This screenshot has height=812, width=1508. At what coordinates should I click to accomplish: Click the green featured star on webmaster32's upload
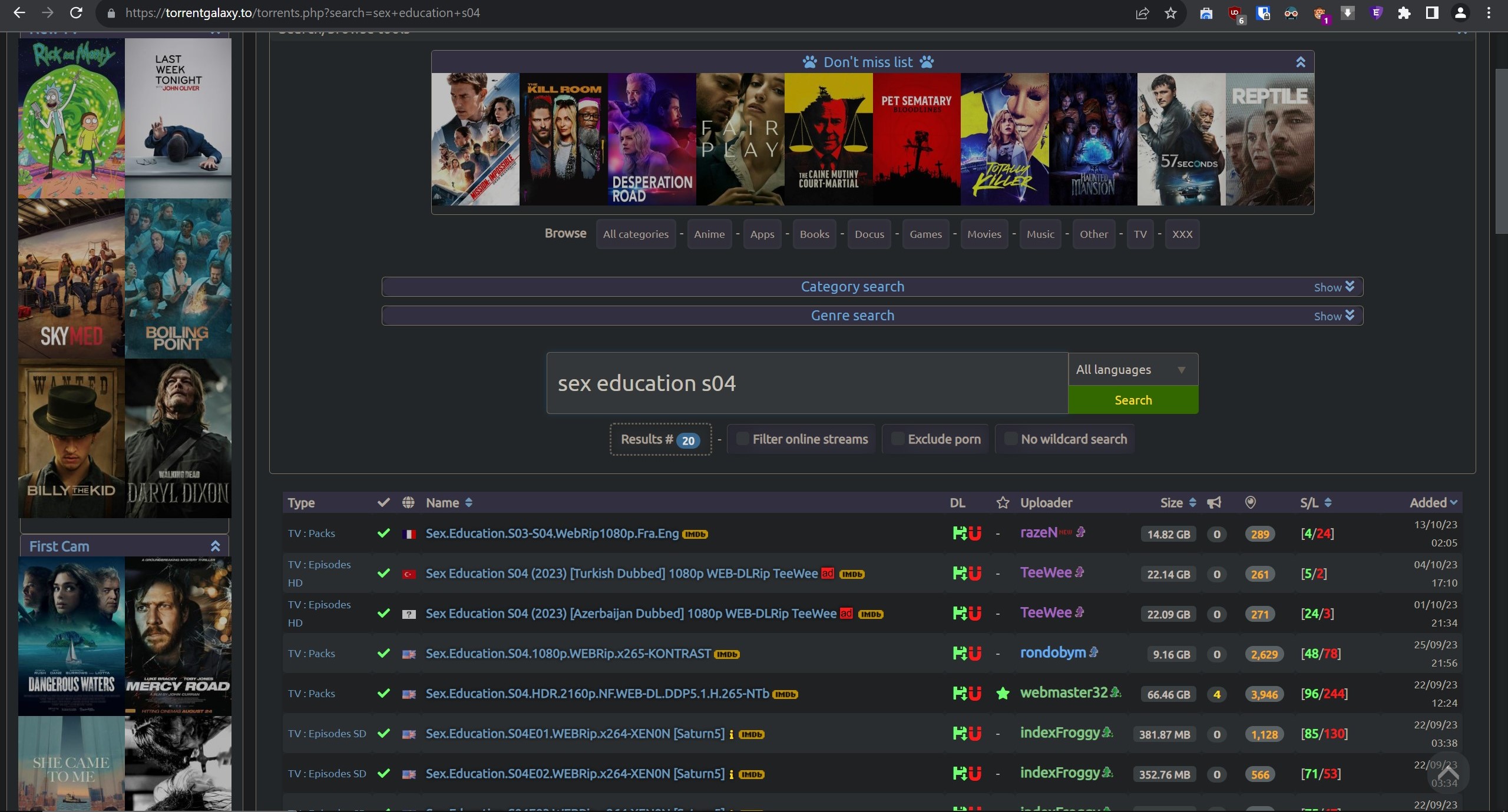coord(1002,694)
